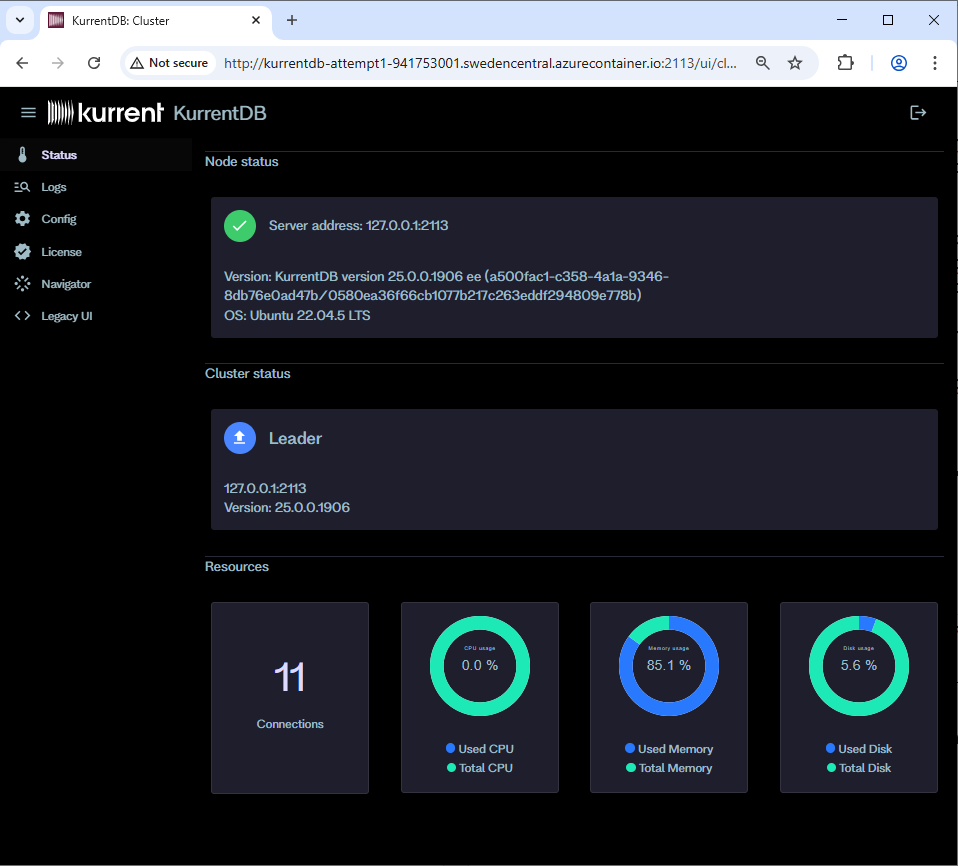This screenshot has height=866, width=958.
Task: Click the Version: 25.0.0.1906 text
Action: click(287, 507)
